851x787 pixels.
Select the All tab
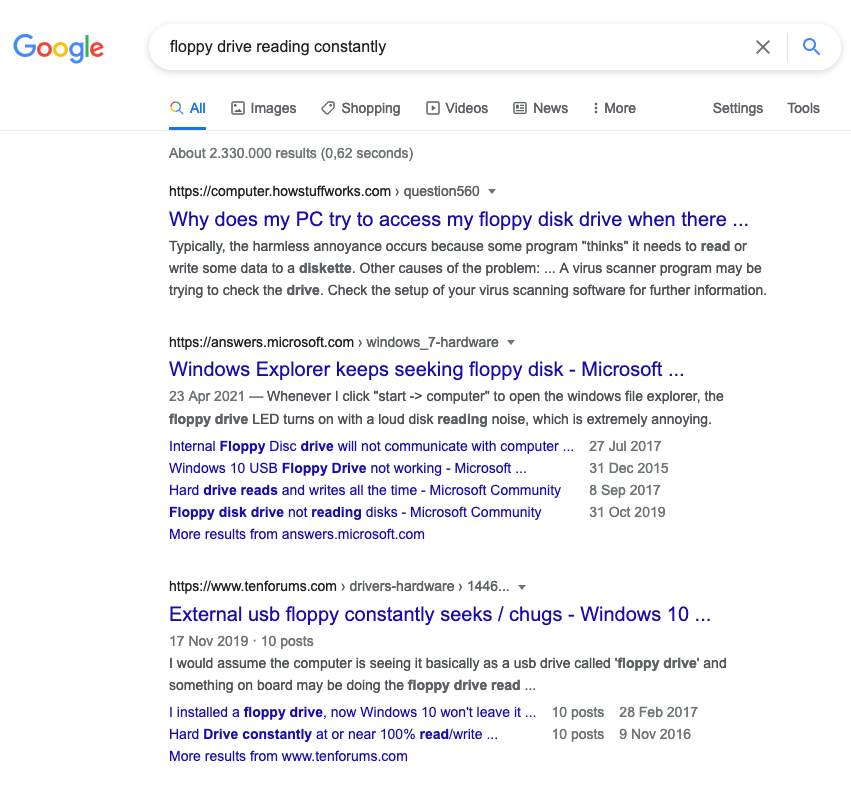pyautogui.click(x=187, y=109)
